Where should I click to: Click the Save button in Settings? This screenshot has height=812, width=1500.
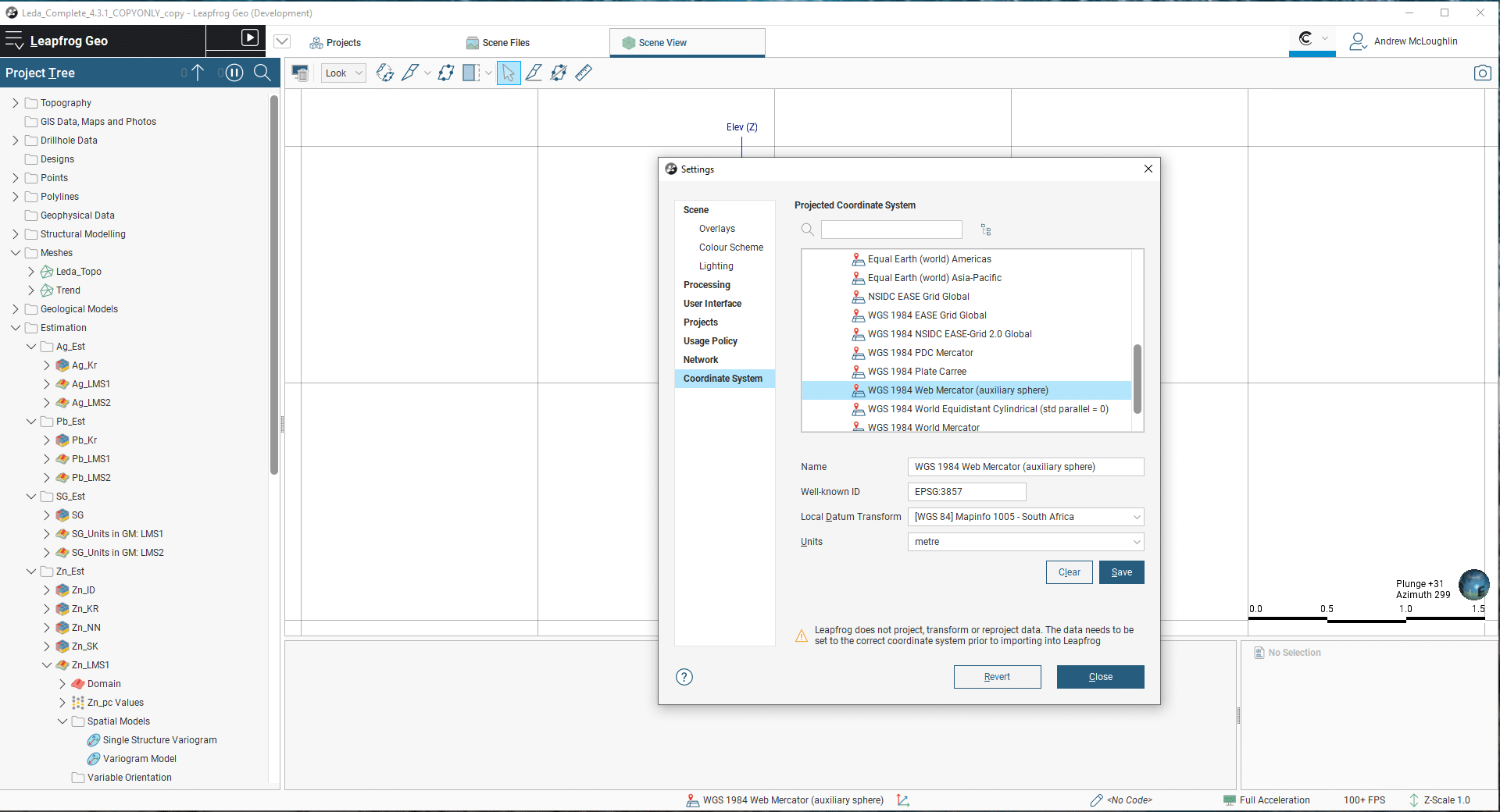tap(1122, 572)
